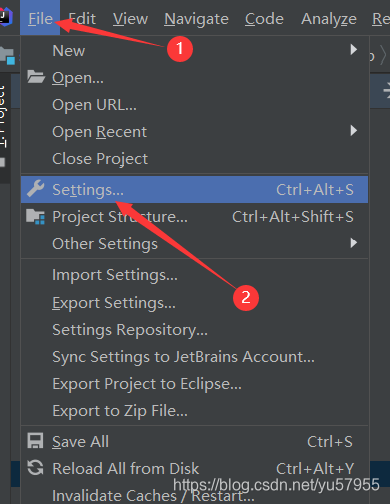Open the Code menu
390x504 pixels.
coord(264,19)
